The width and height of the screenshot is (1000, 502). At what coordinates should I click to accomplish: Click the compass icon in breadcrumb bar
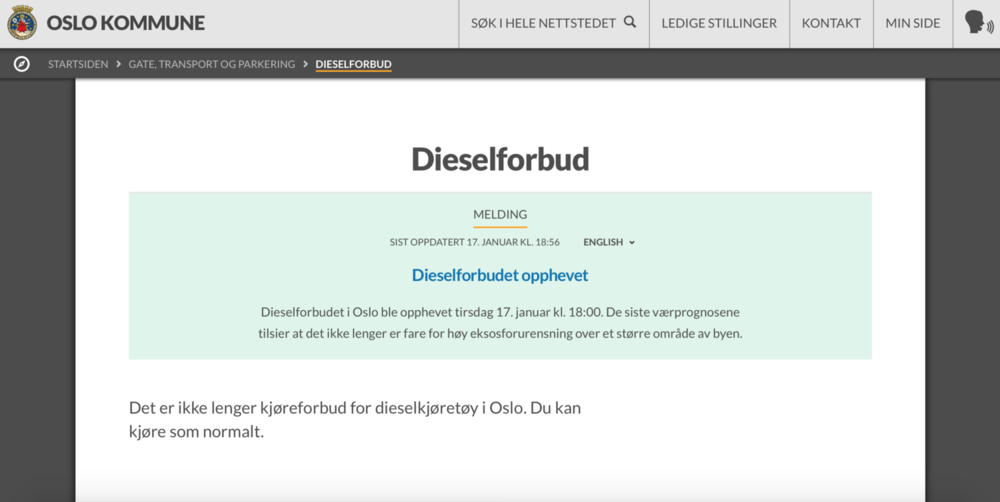click(x=22, y=64)
